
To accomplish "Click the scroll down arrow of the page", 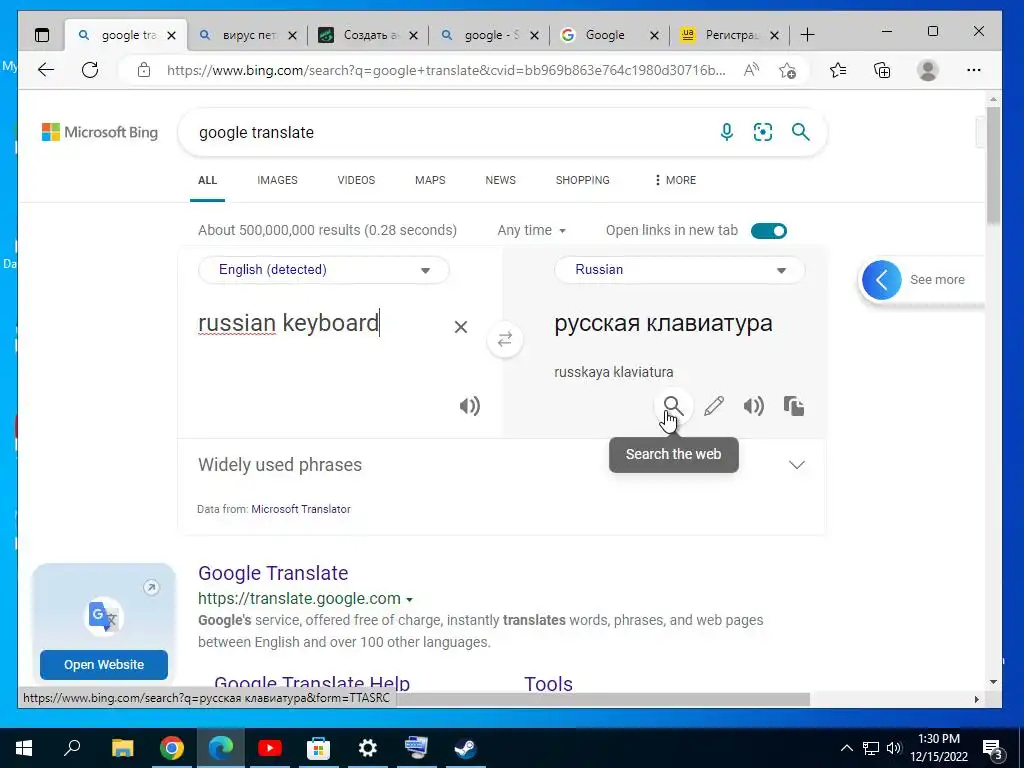I will pos(993,682).
